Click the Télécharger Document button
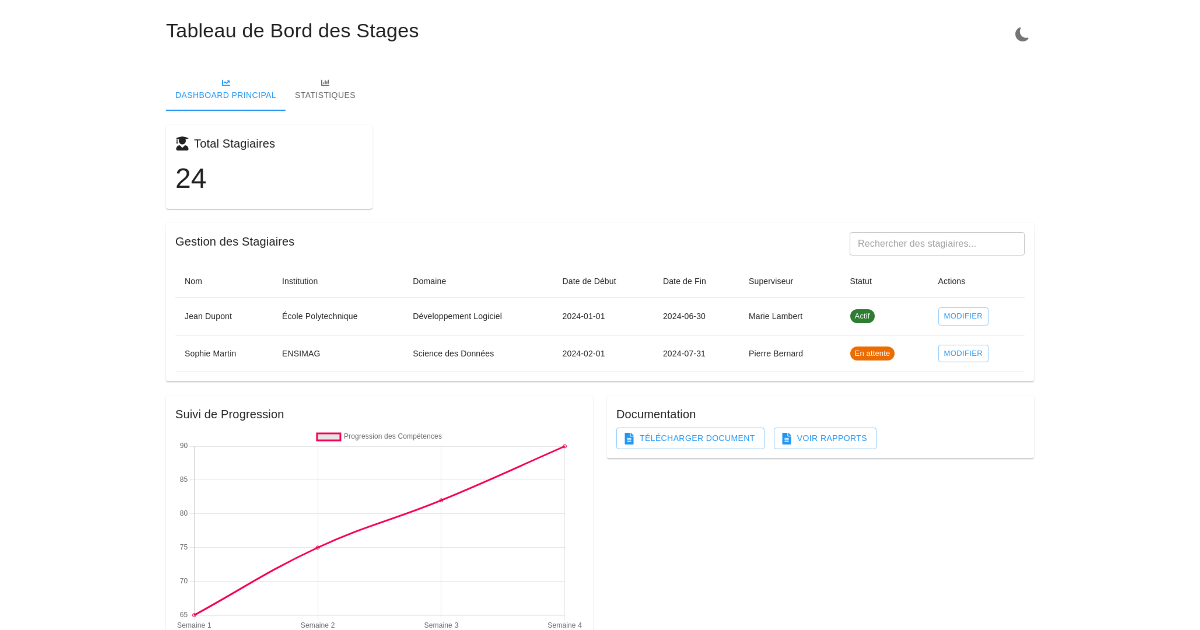The image size is (1200, 630). click(690, 438)
